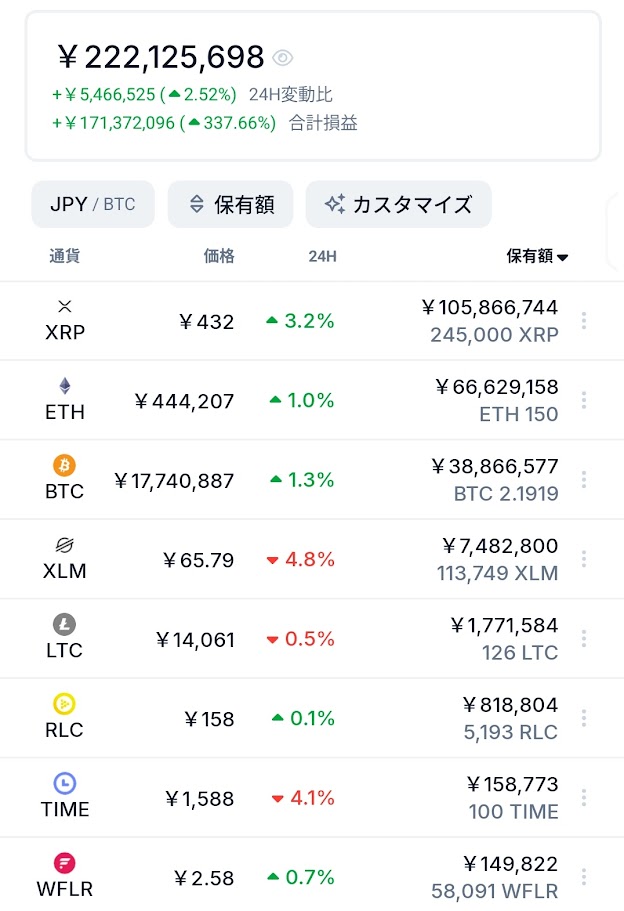Click the blue TIME clock logo
624x911 pixels.
[64, 783]
